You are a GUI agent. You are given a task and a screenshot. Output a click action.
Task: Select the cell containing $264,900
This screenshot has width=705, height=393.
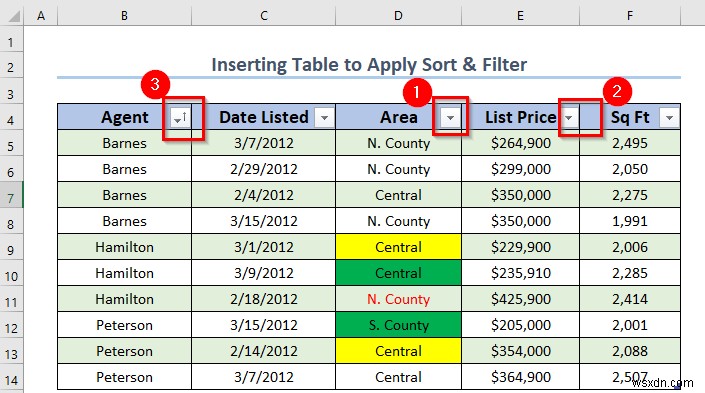(520, 143)
